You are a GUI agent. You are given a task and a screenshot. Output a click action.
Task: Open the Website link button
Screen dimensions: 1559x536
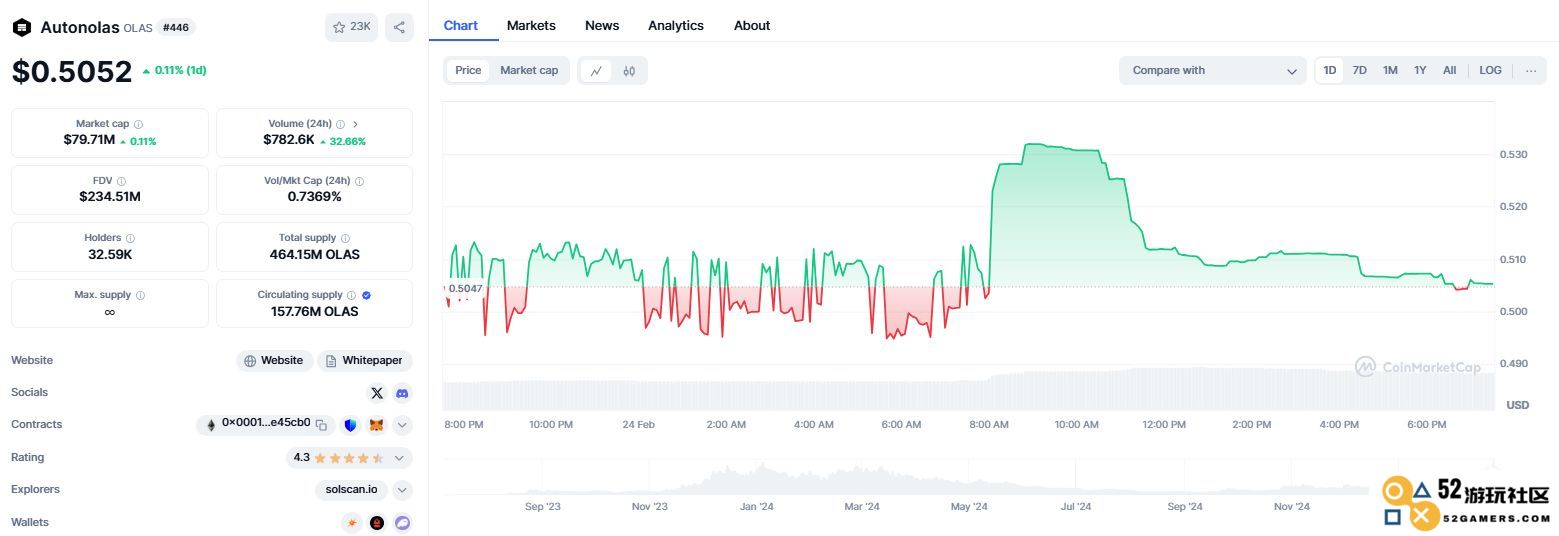(274, 361)
